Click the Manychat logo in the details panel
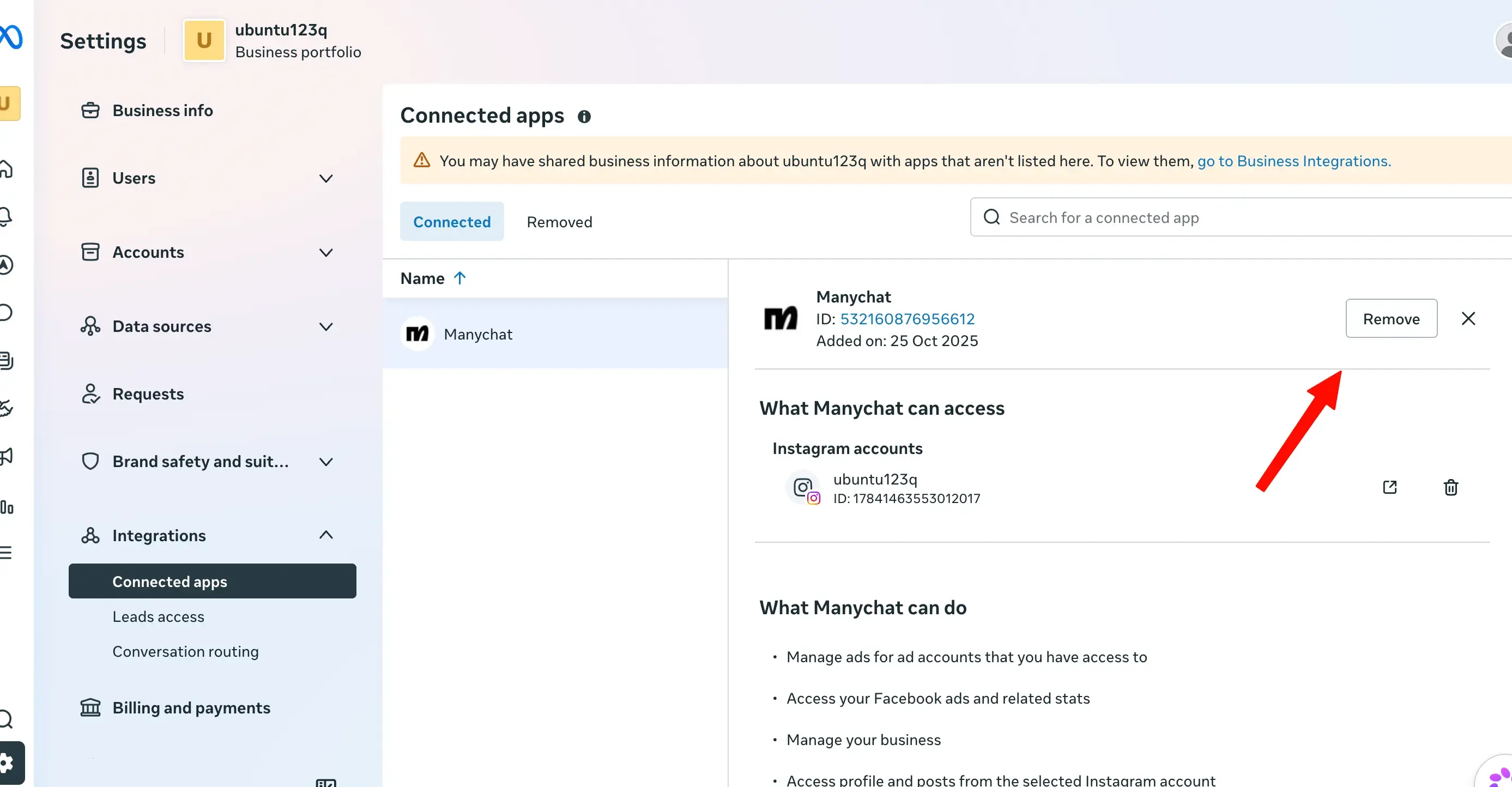1512x787 pixels. 780,318
